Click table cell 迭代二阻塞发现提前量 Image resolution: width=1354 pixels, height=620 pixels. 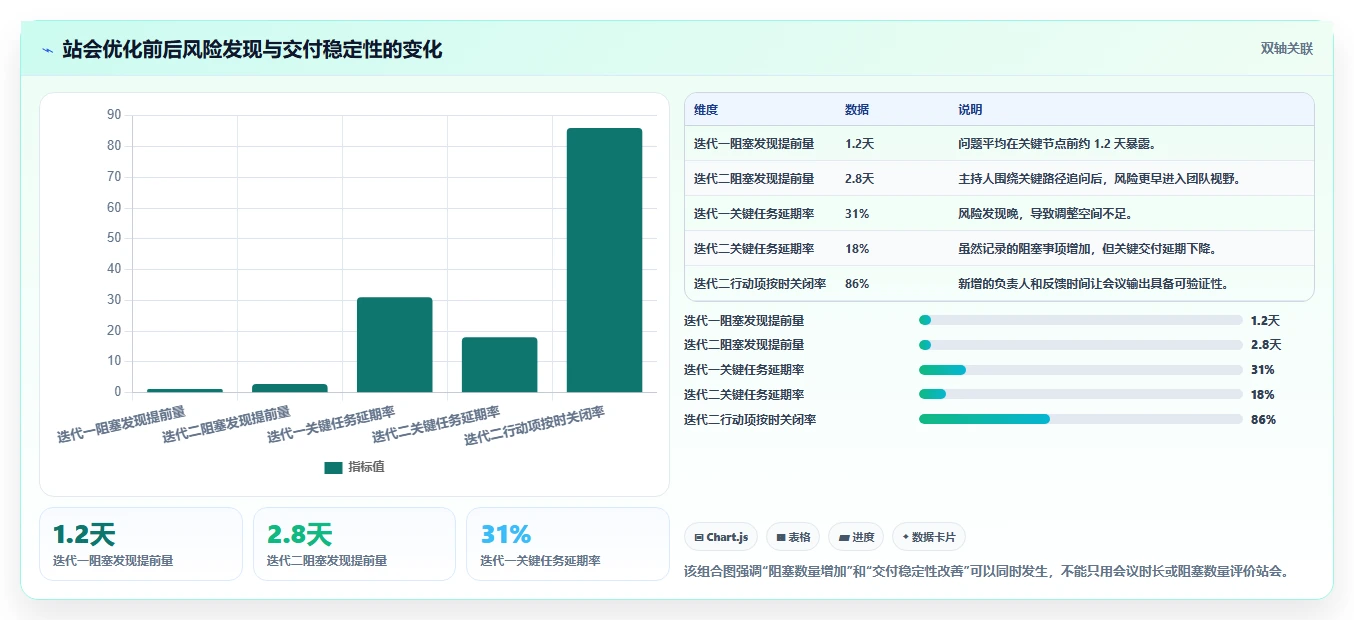(754, 179)
